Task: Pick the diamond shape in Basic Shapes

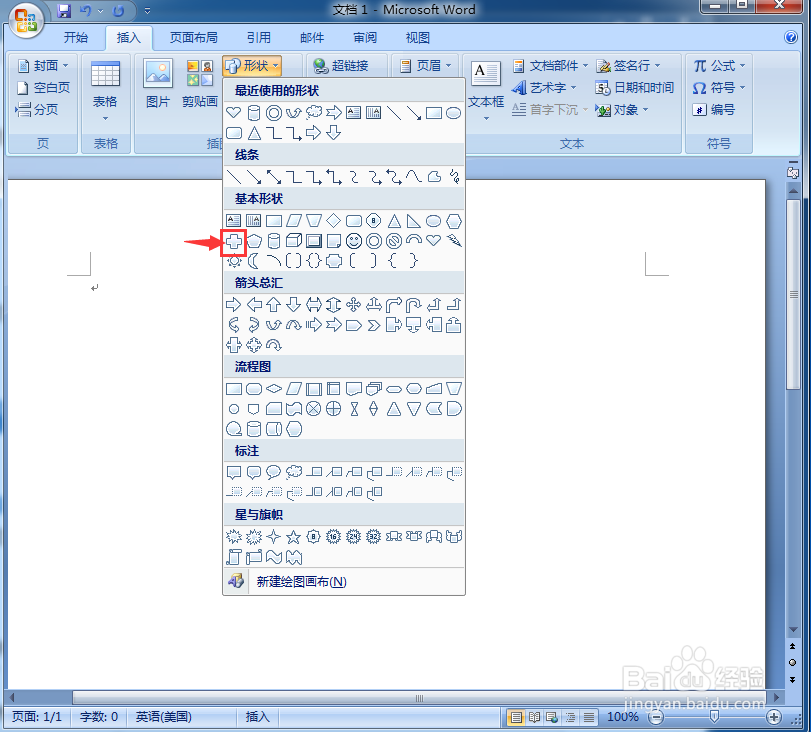Action: [x=334, y=221]
